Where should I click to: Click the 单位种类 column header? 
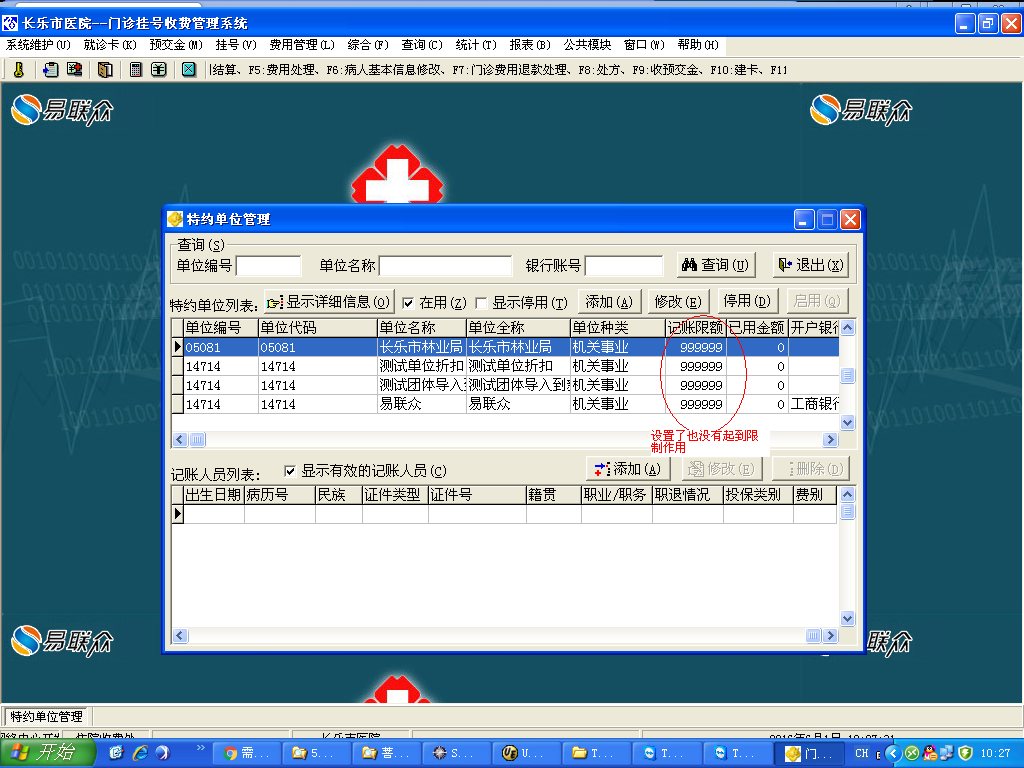[618, 328]
